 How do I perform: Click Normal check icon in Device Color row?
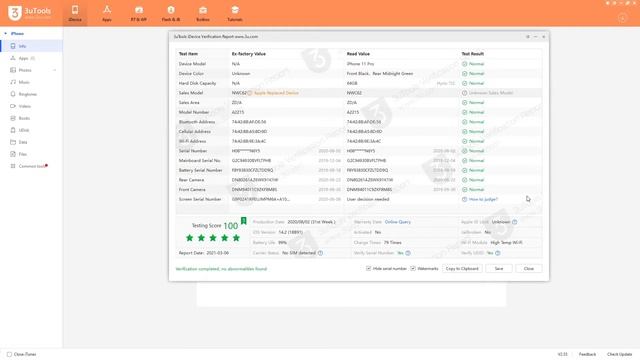[x=464, y=74]
